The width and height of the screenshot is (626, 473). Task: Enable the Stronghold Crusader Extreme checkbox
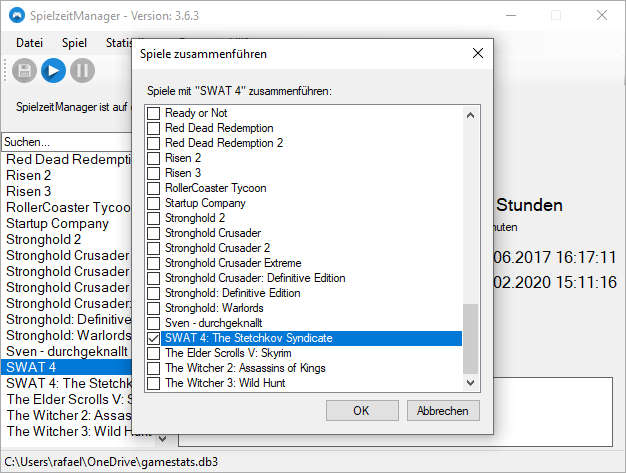[x=153, y=264]
